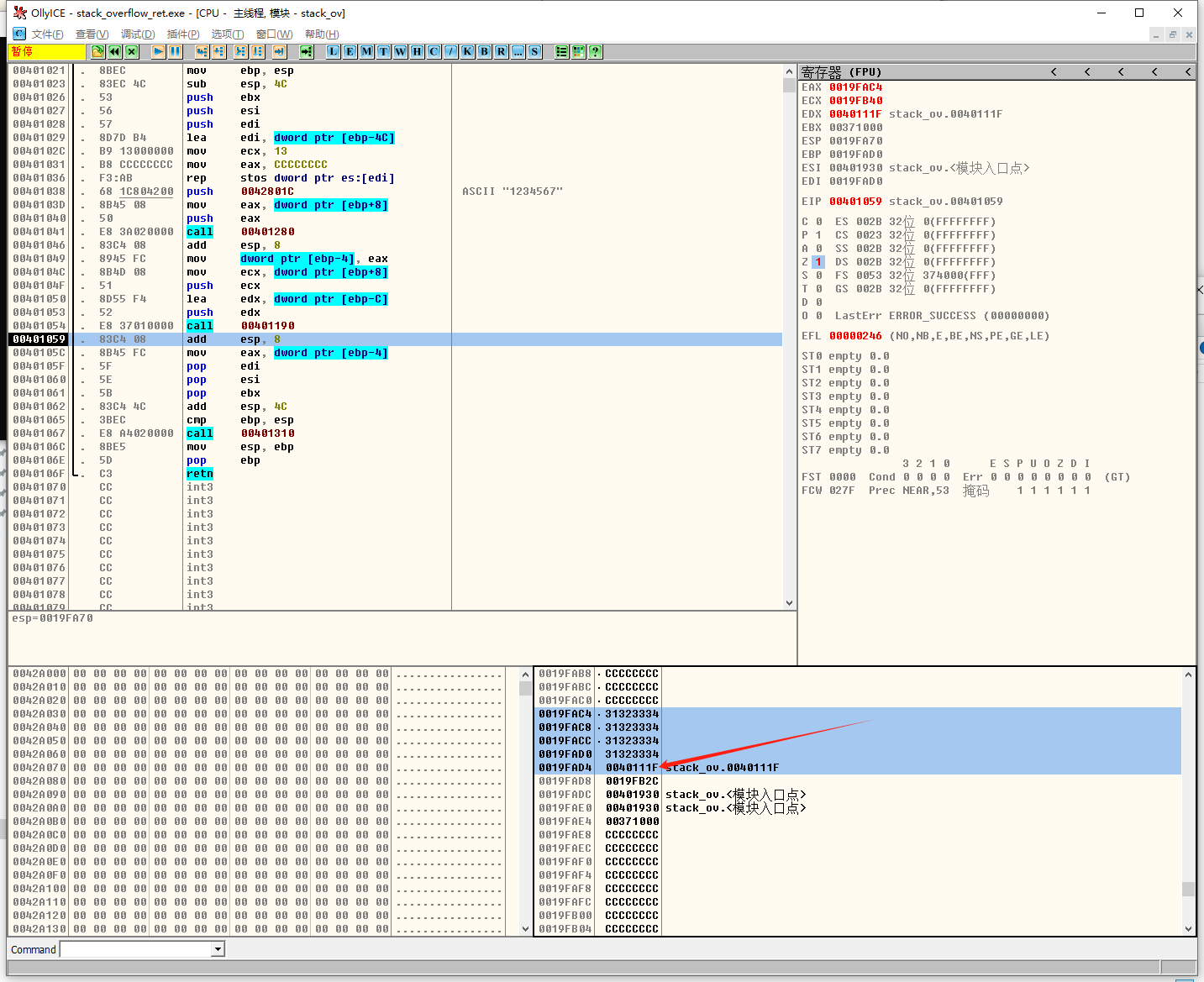
Task: Toggle the C flag value in registers
Action: (818, 222)
